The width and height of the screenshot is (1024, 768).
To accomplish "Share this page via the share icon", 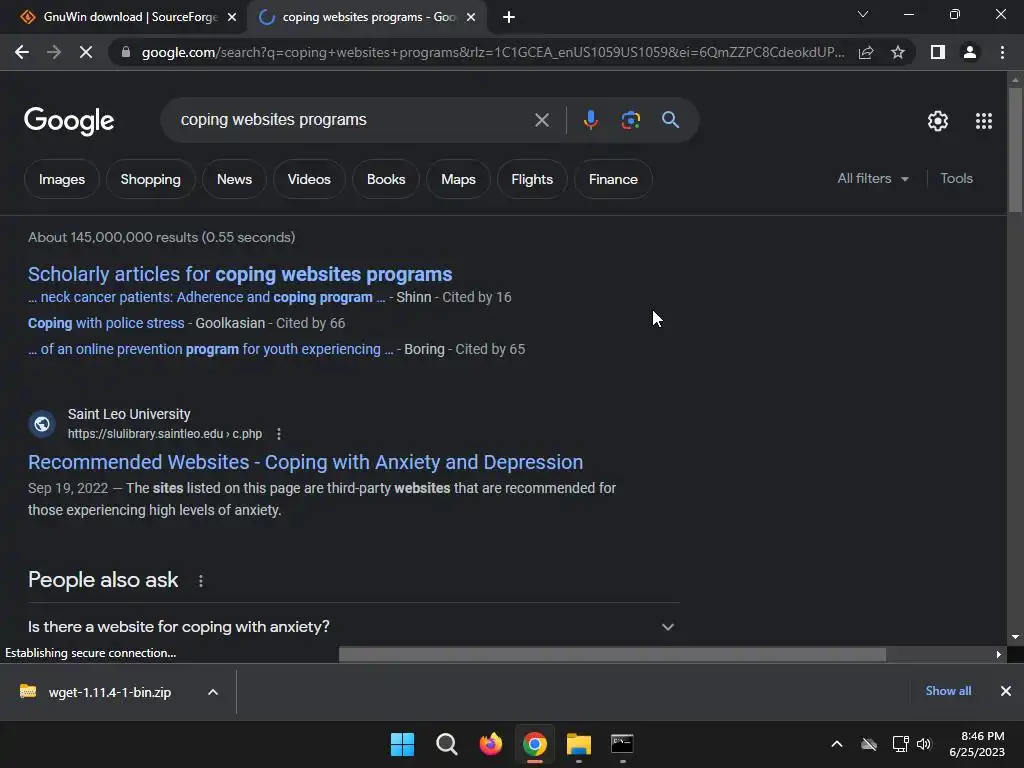I will (866, 52).
